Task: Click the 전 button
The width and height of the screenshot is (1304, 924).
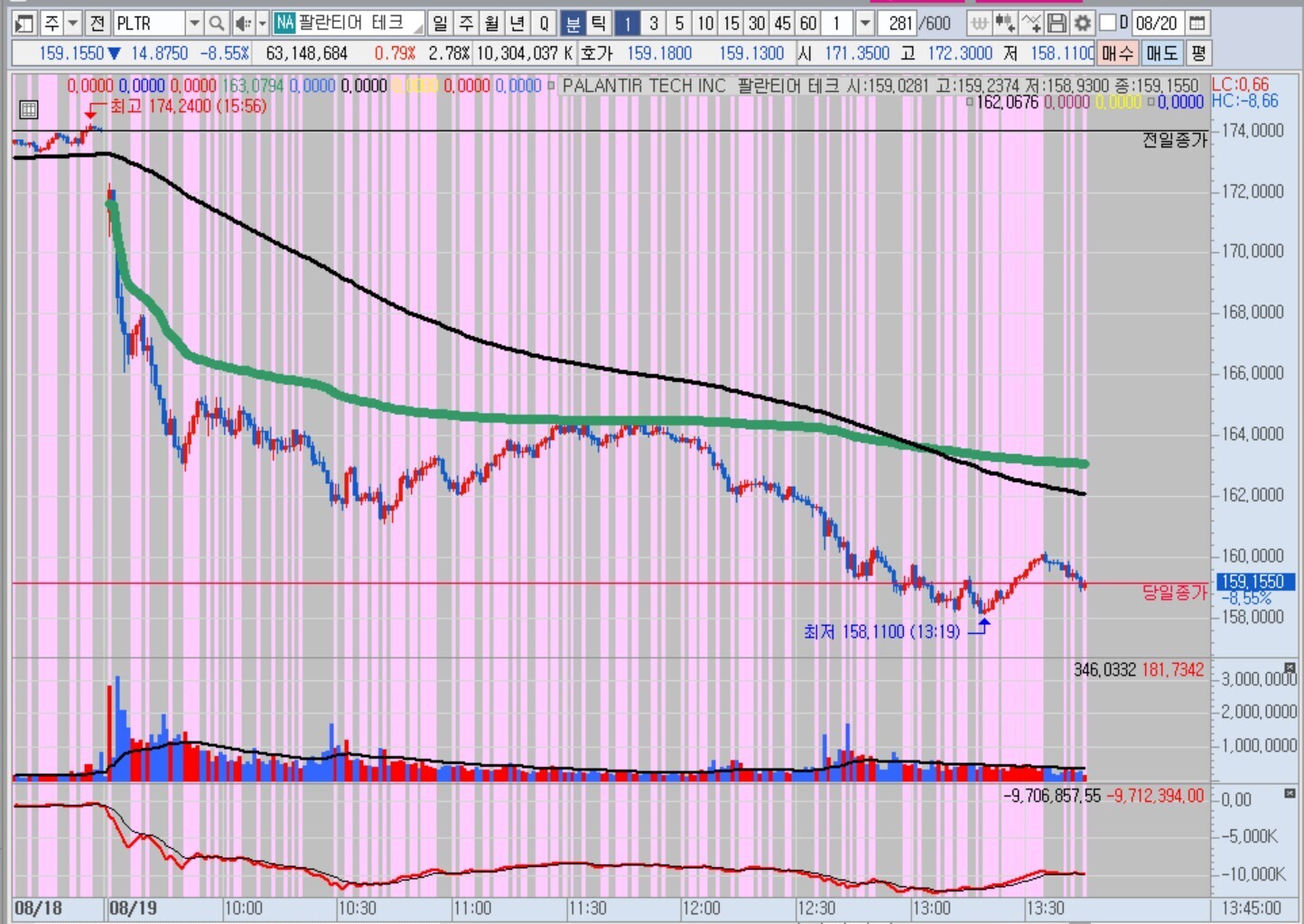Action: [x=98, y=23]
